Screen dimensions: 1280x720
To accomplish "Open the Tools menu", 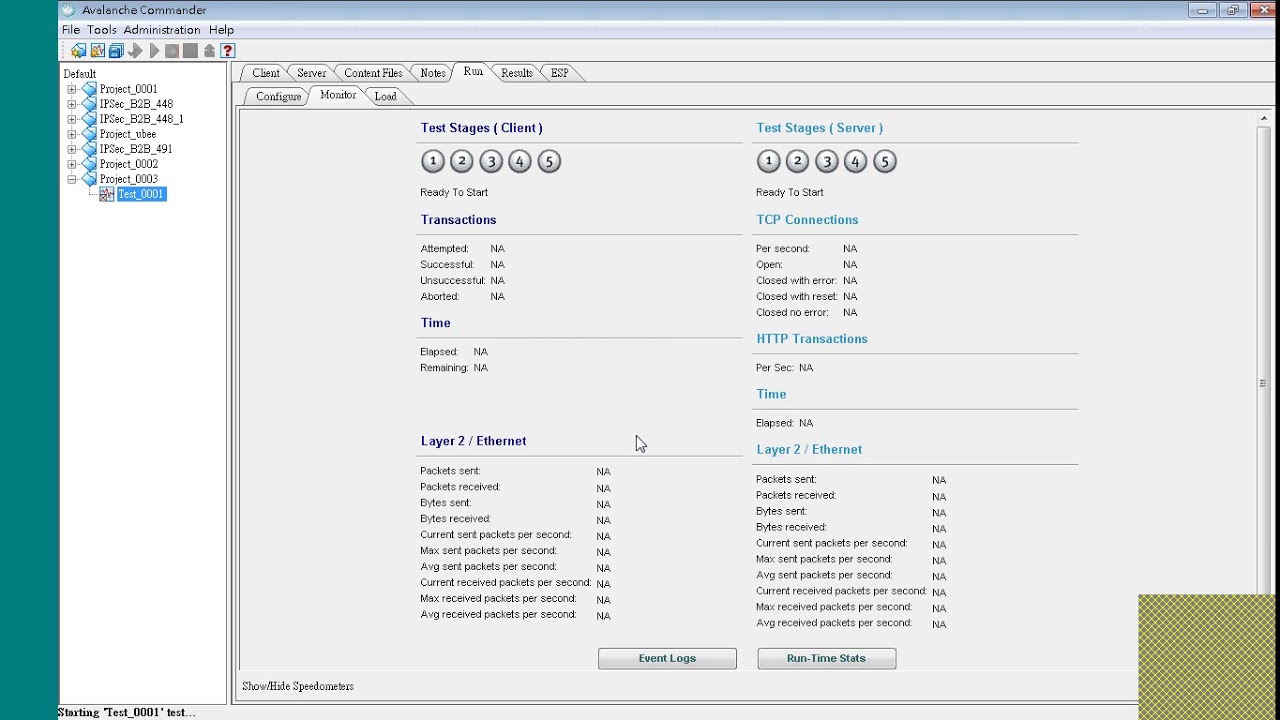I will pyautogui.click(x=102, y=30).
